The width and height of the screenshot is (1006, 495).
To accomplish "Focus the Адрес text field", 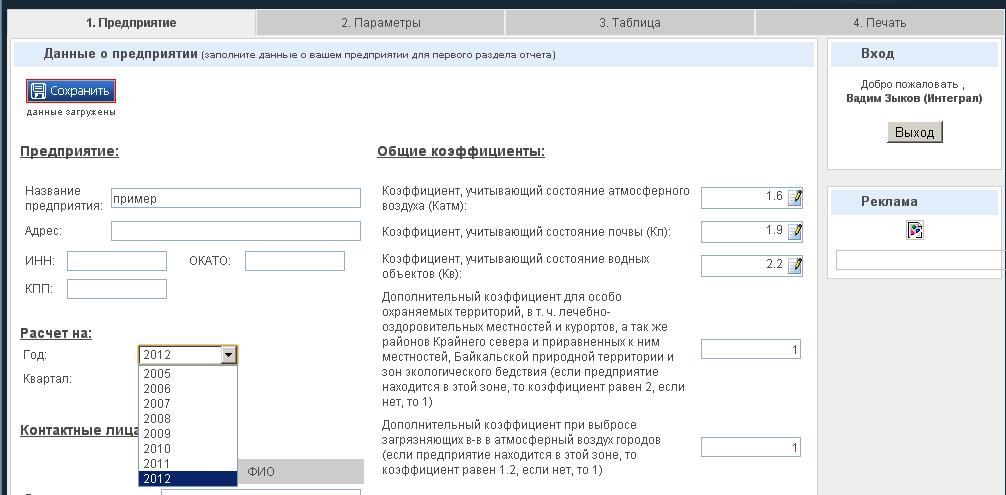I will tap(235, 231).
